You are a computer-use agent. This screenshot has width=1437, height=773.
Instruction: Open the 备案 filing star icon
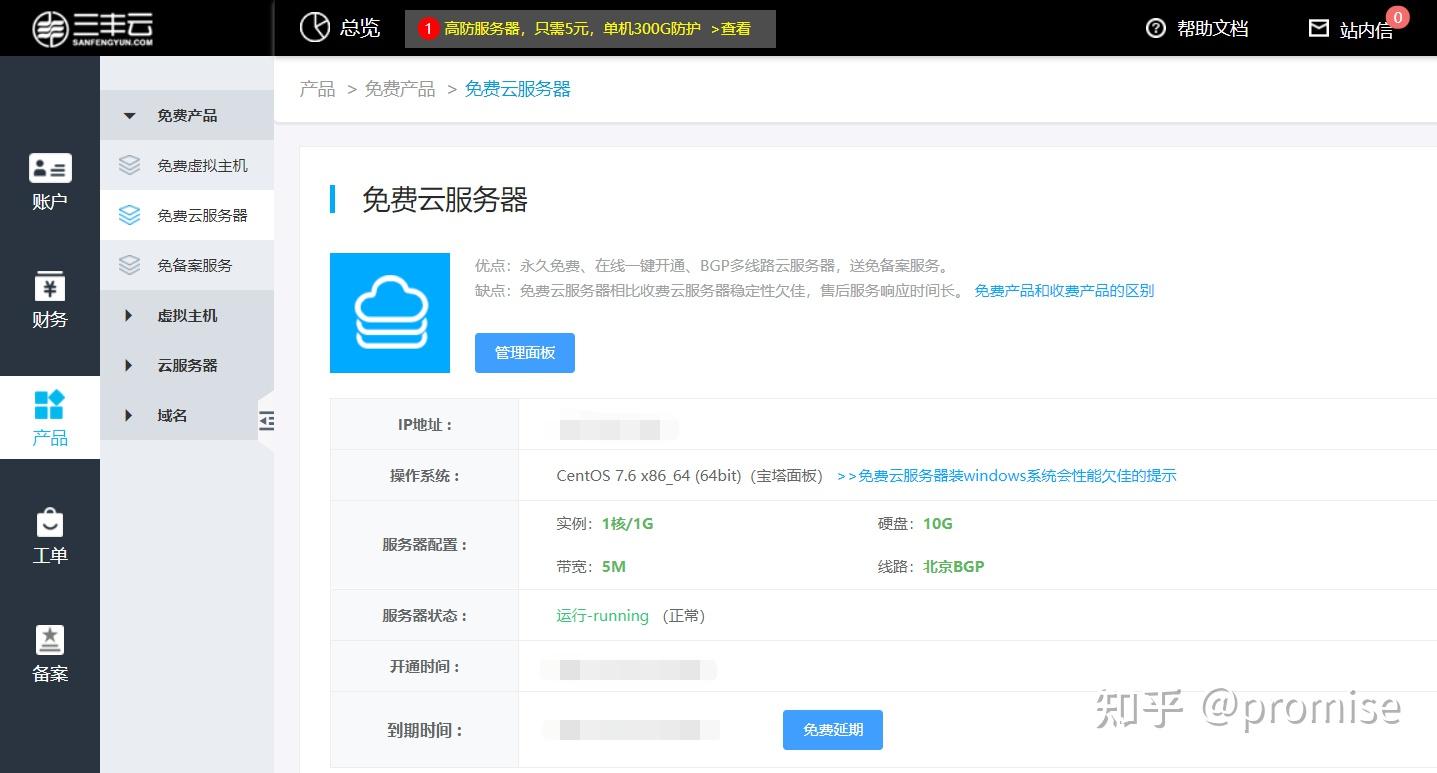point(50,640)
